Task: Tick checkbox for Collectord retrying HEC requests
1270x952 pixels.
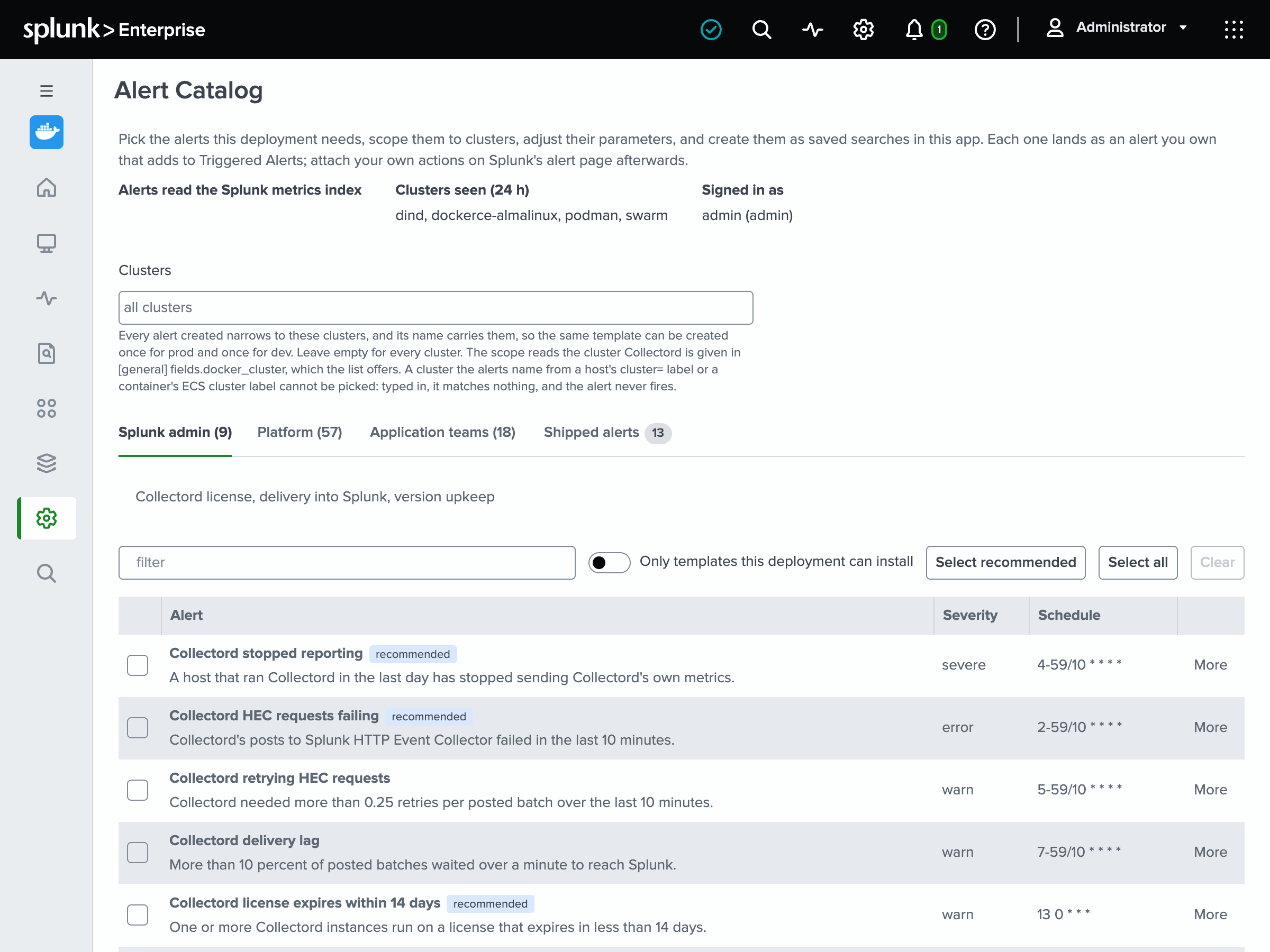Action: coord(137,790)
